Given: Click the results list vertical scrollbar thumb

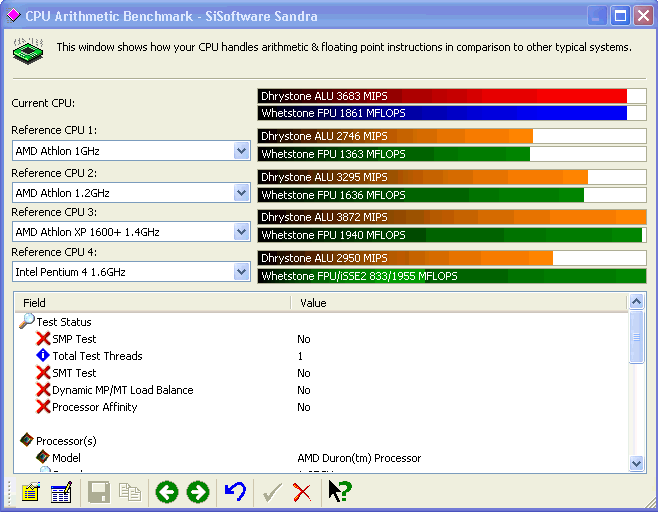Looking at the screenshot, I should tap(637, 337).
